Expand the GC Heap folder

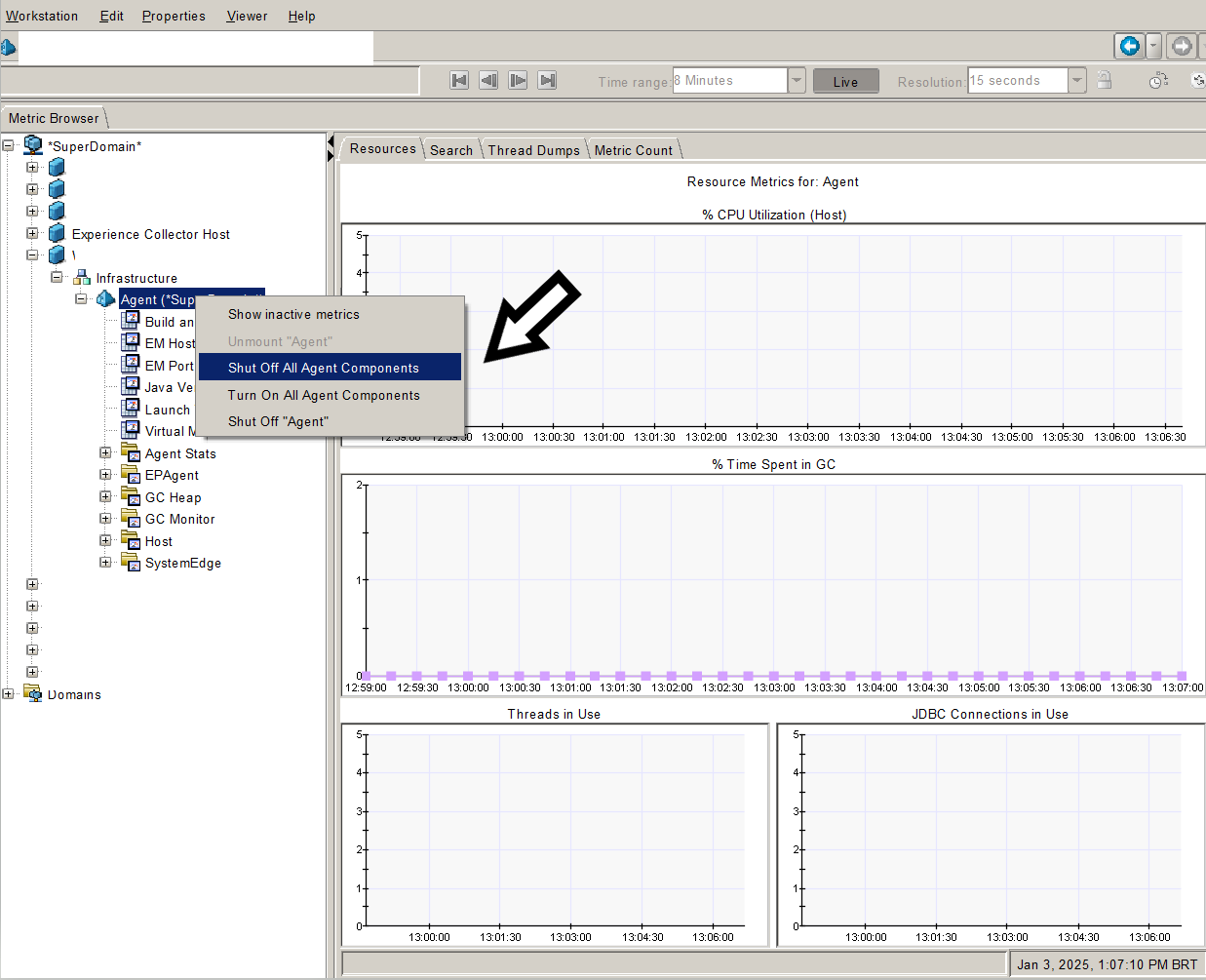[105, 497]
